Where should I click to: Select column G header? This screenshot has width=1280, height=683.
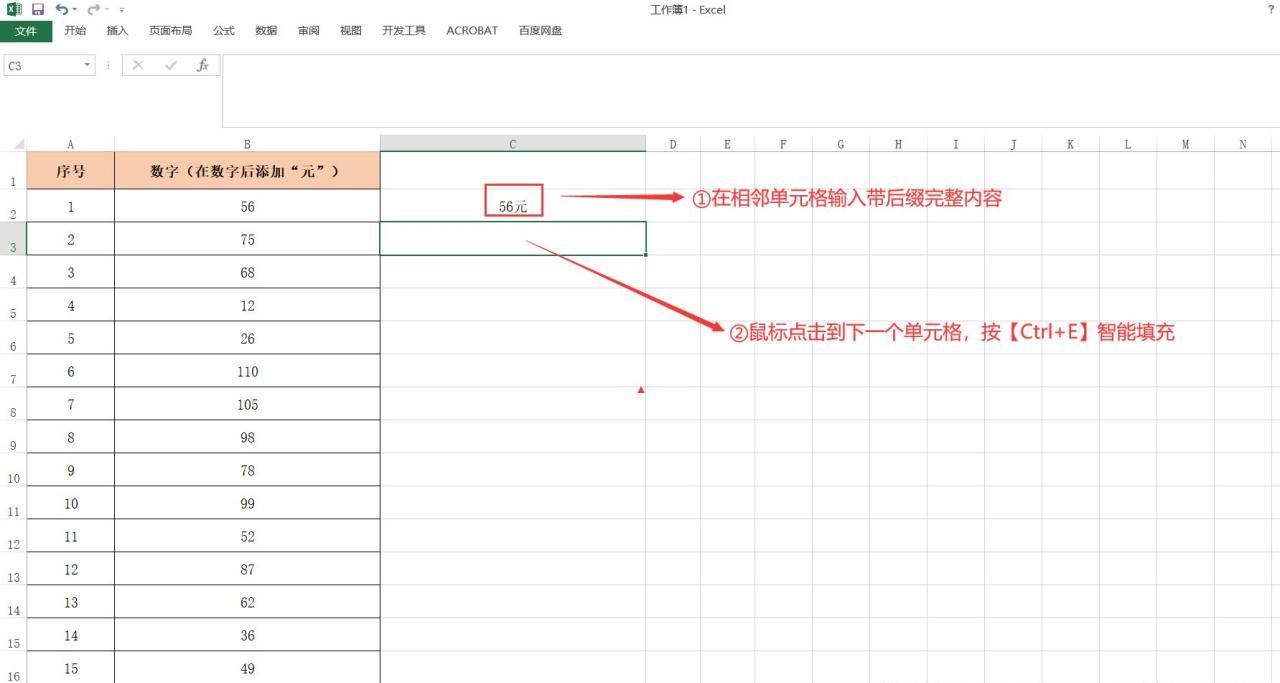(840, 144)
